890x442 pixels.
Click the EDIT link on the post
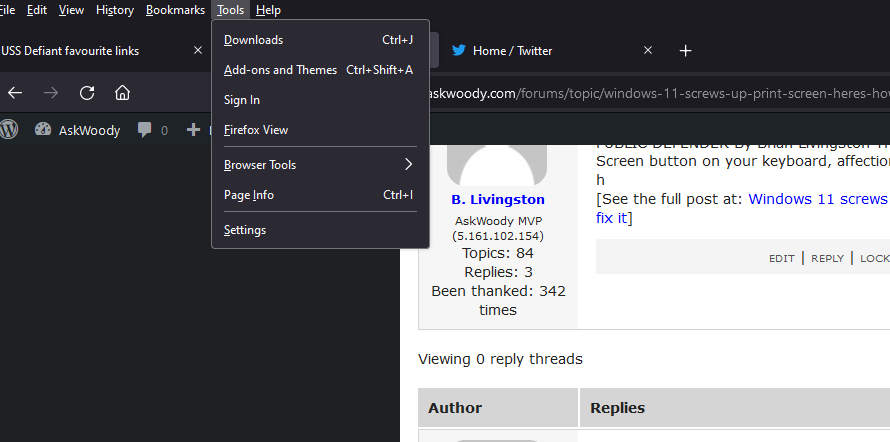[x=781, y=258]
